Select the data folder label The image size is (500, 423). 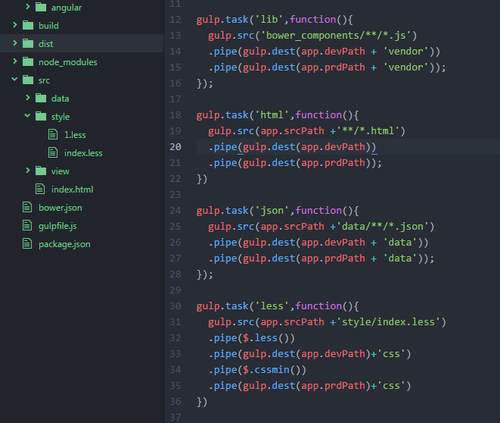tap(60, 98)
